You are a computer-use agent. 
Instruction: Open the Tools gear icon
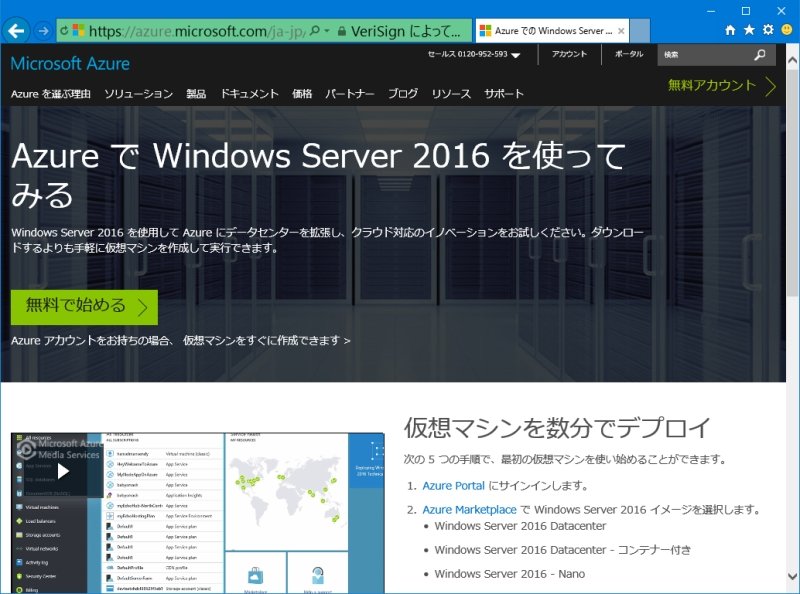coord(768,30)
